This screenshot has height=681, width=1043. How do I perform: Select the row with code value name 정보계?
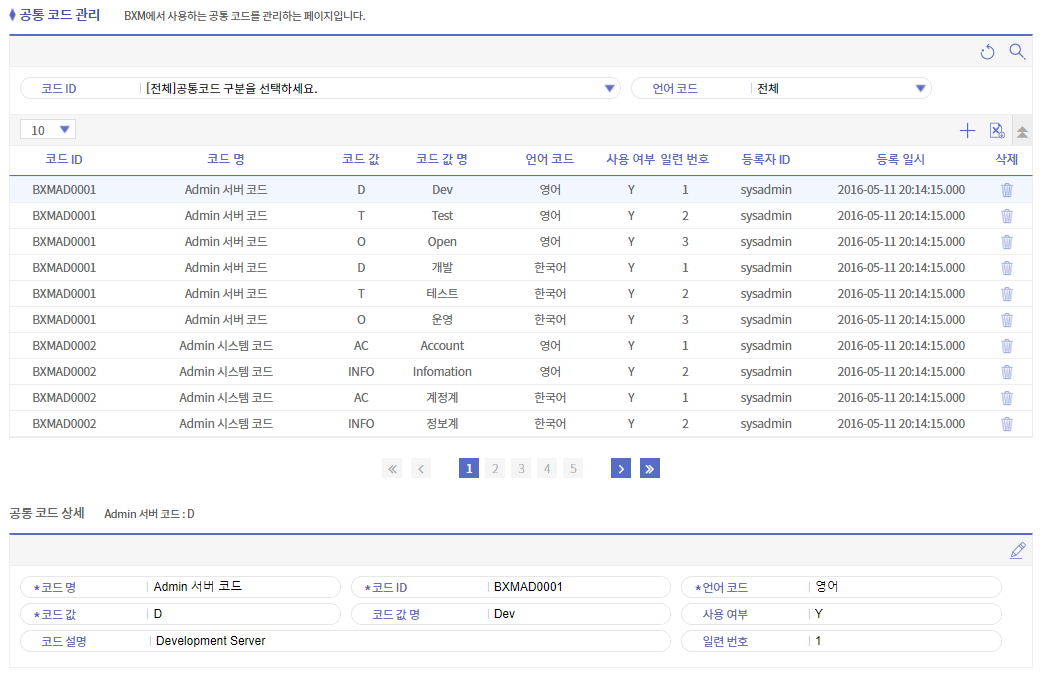[521, 424]
